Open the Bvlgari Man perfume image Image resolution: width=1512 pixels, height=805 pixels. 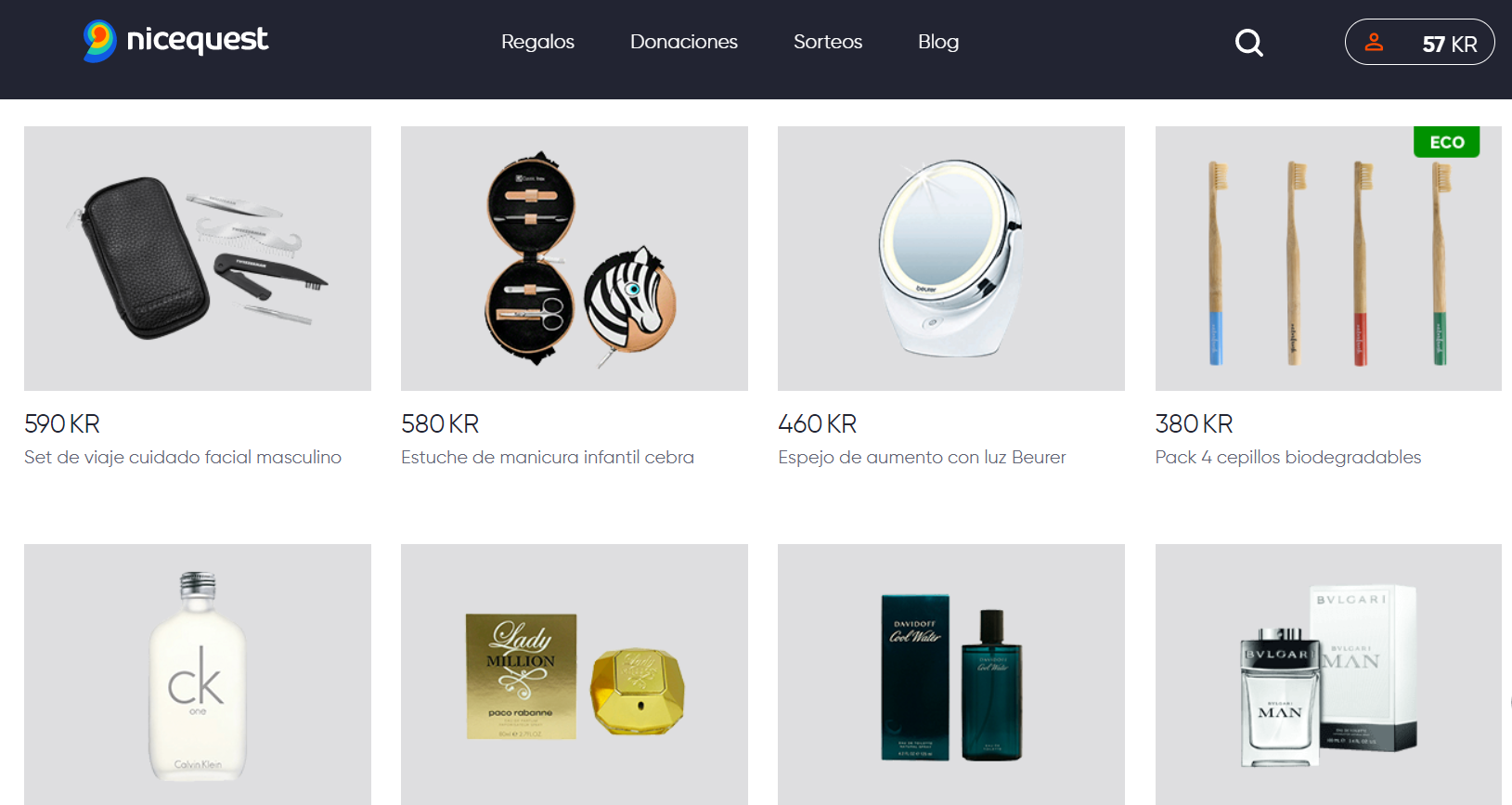[1328, 674]
